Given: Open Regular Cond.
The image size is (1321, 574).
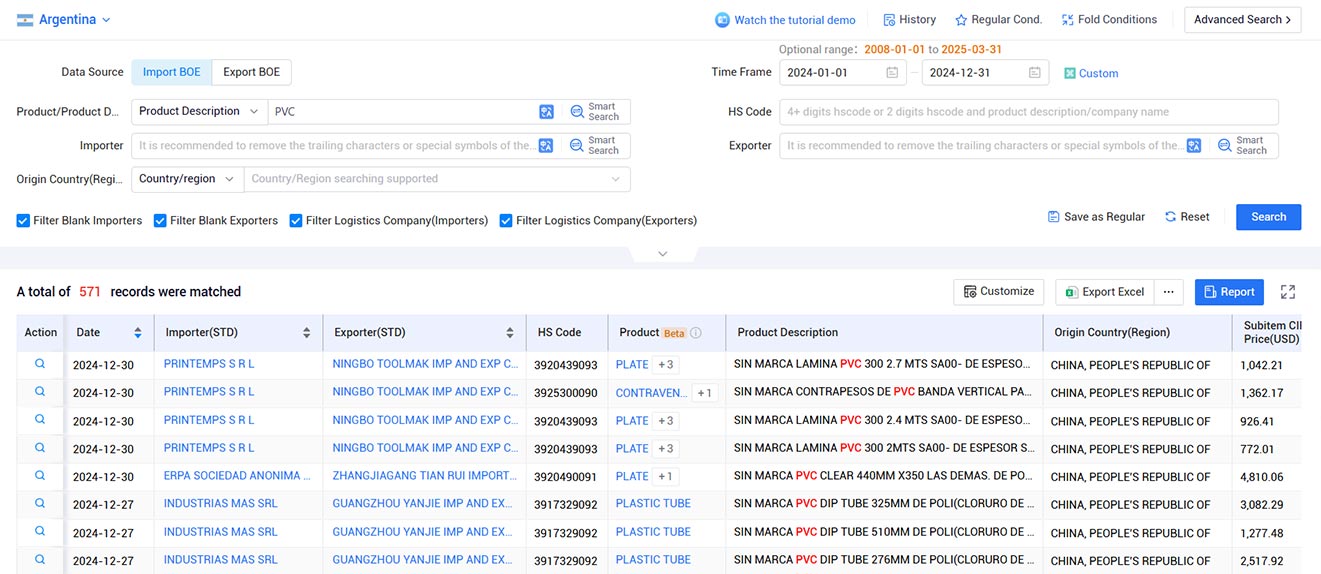Looking at the screenshot, I should point(998,20).
